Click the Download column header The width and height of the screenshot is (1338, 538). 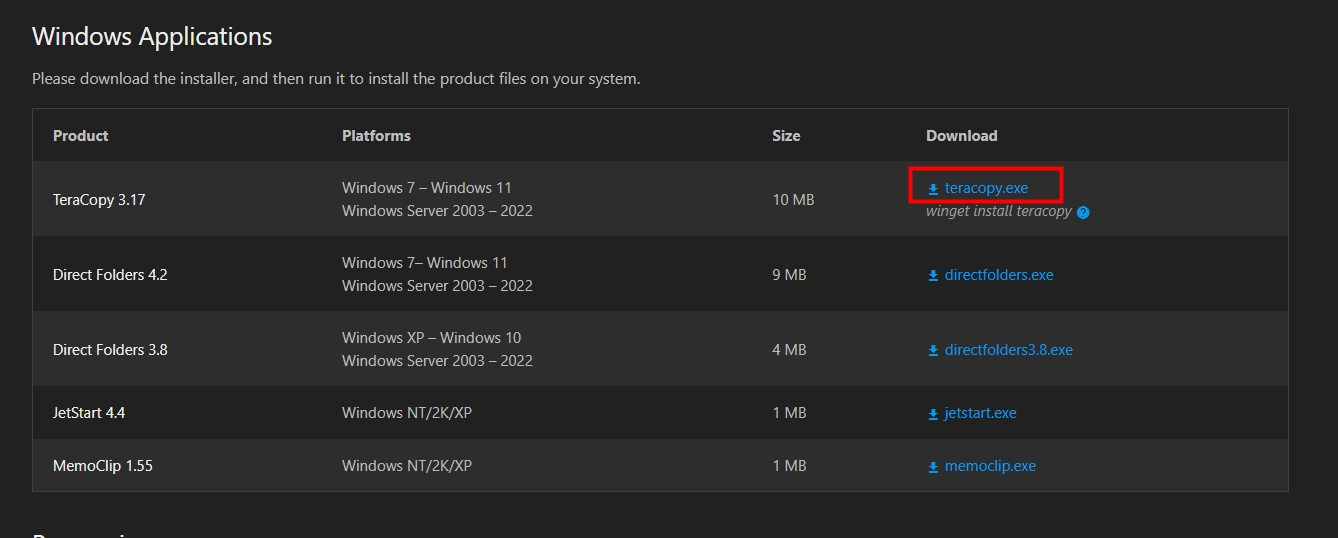[x=961, y=136]
